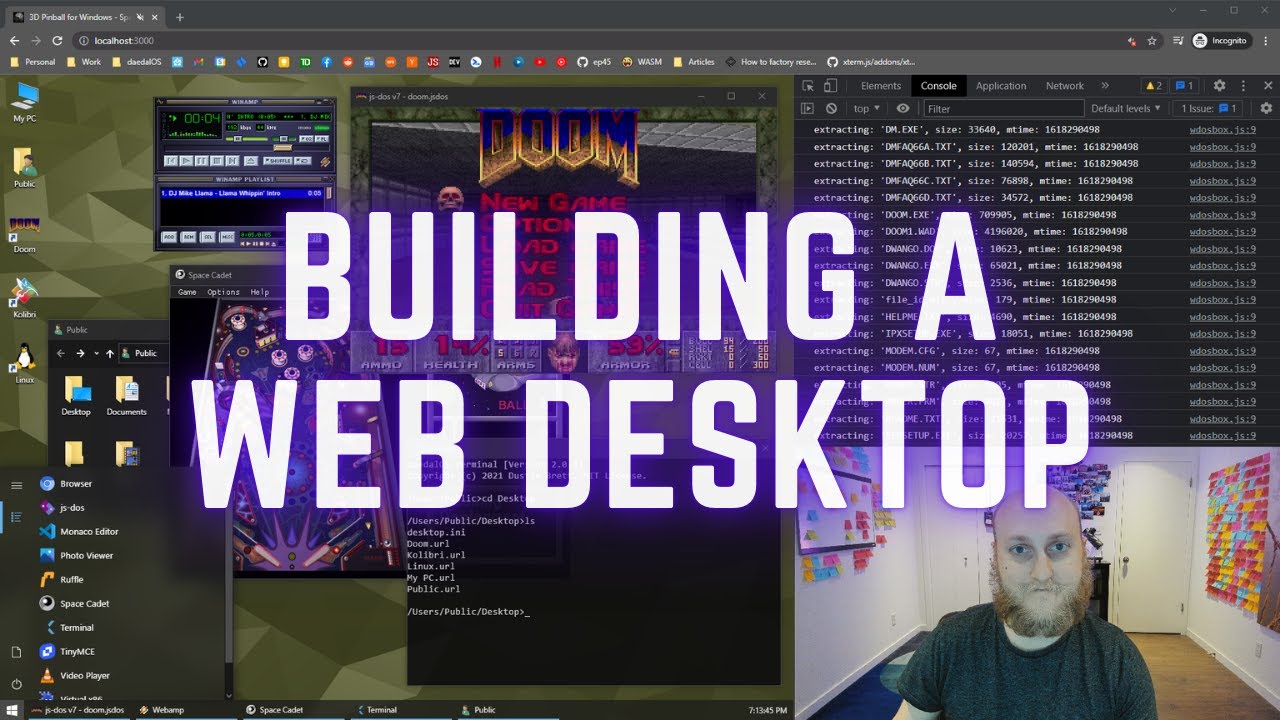Open the Documents folder in explorer
Screen dimensions: 1280x720
tap(126, 396)
